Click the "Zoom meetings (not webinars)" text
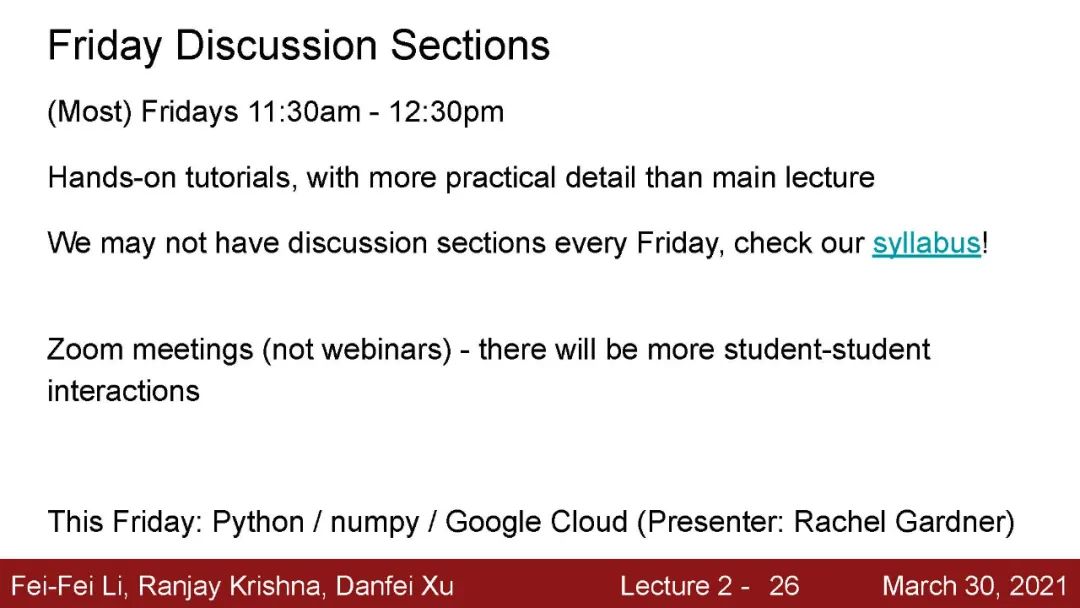The height and width of the screenshot is (608, 1080). [249, 350]
